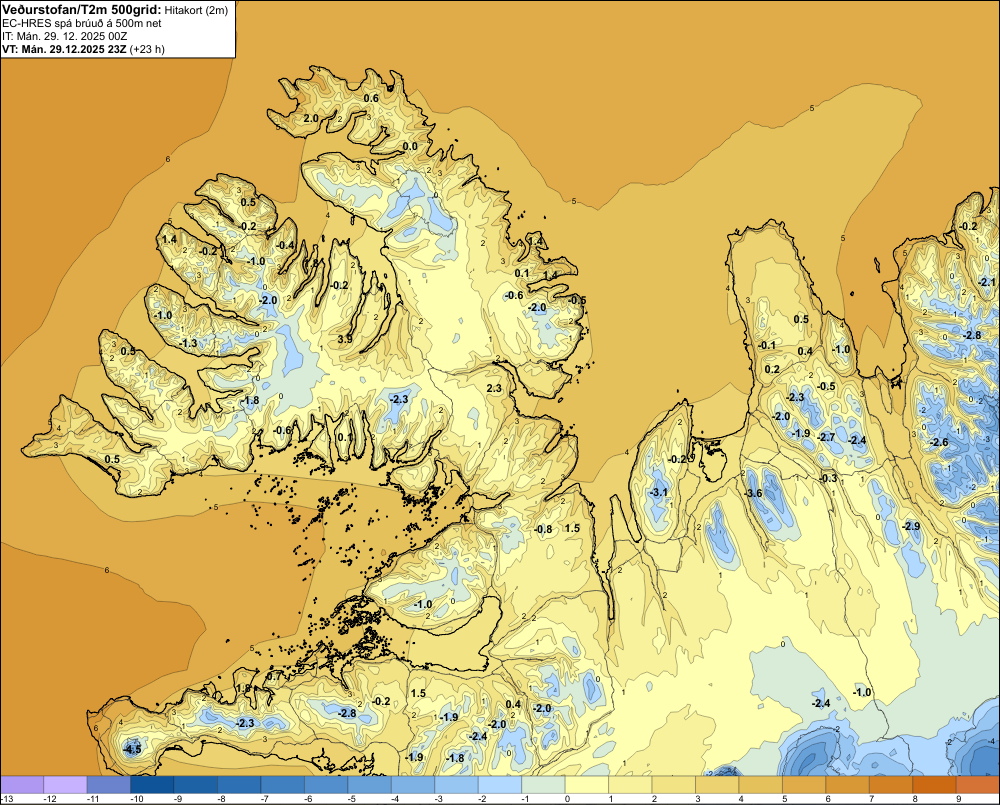Click the legend label '-13'
This screenshot has width=1000, height=805.
[6, 799]
